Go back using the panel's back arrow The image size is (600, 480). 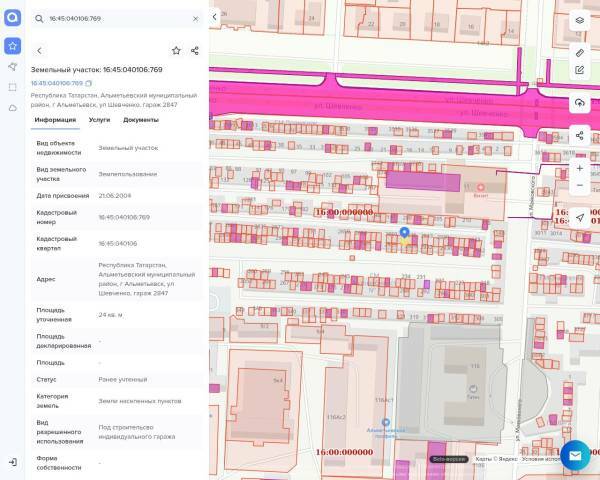[x=39, y=50]
